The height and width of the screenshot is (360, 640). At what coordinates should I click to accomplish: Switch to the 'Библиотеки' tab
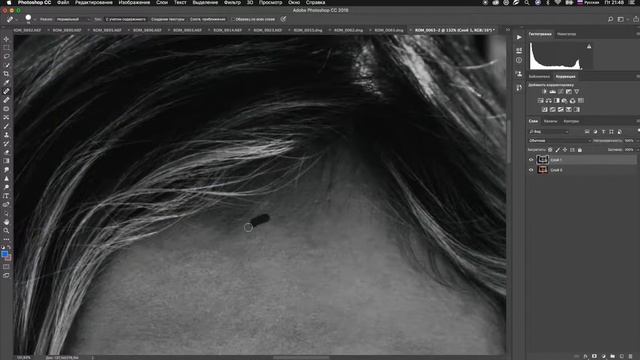[539, 76]
